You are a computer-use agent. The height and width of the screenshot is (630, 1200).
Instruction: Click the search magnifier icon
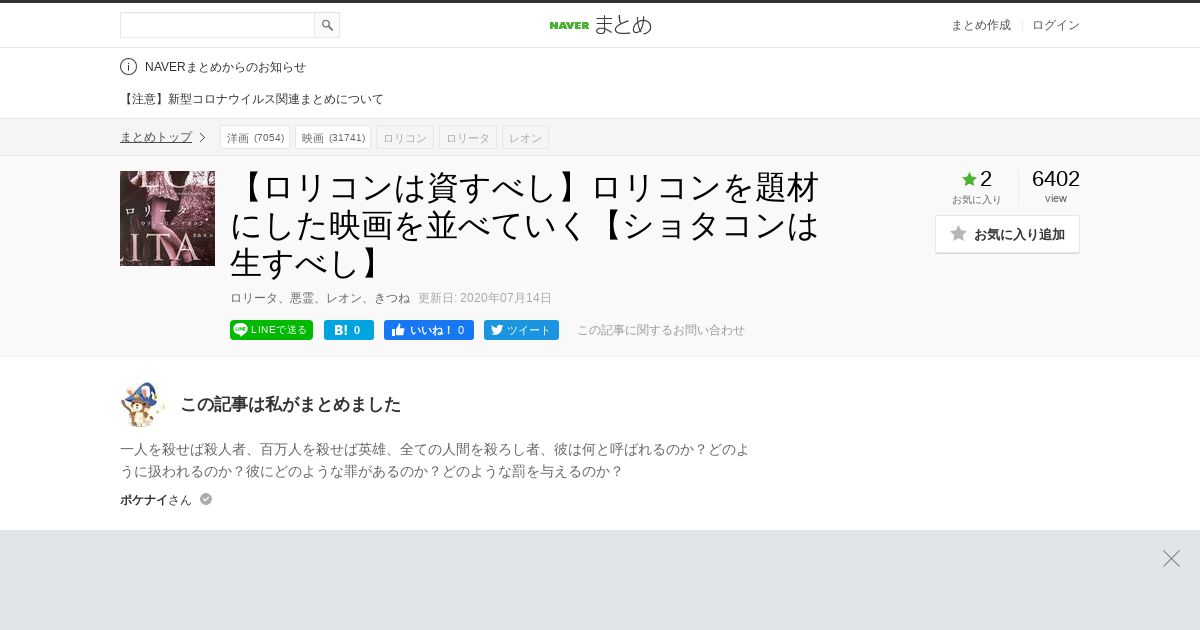pos(327,25)
